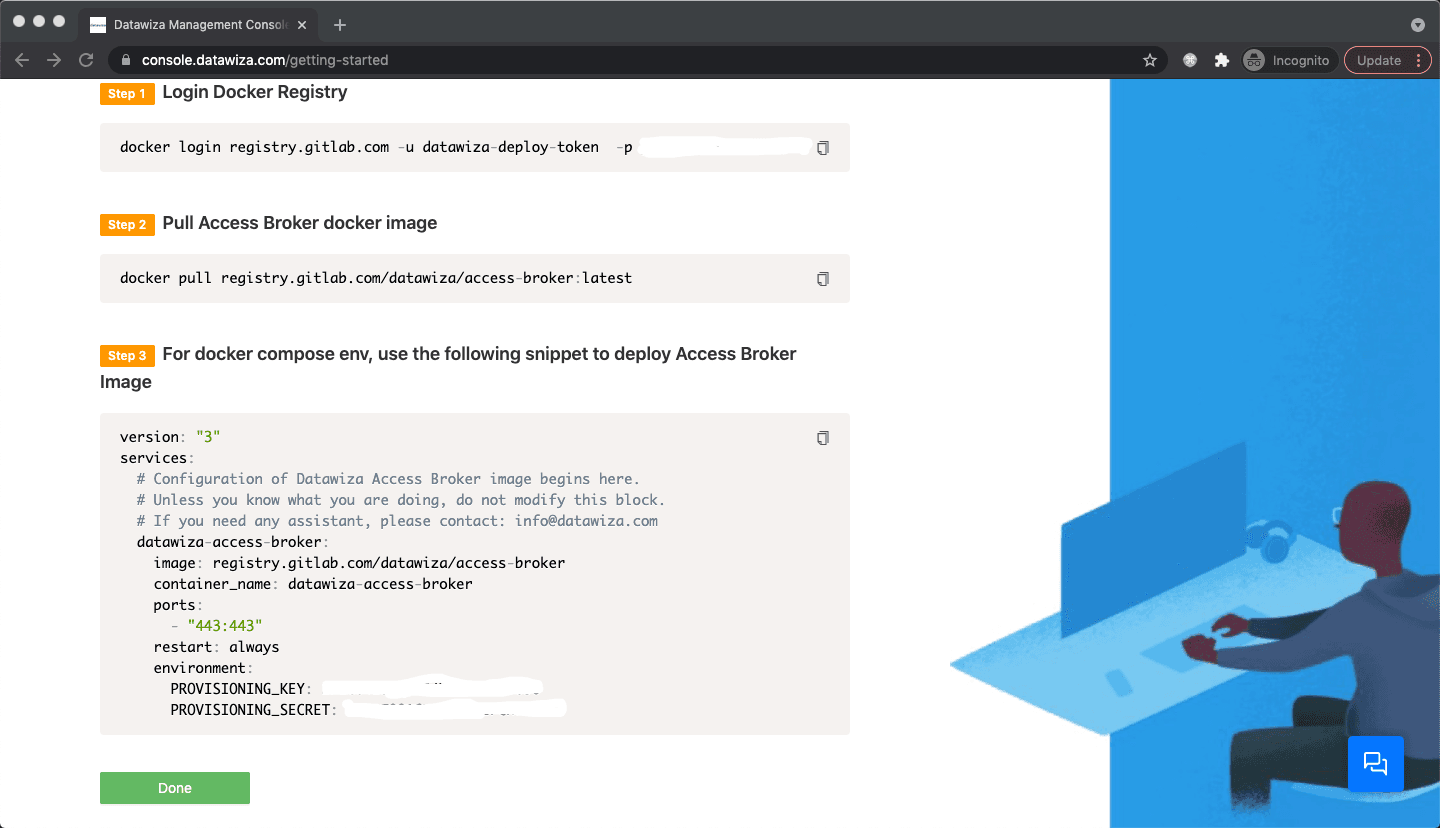
Task: Bookmark this page with the star icon
Action: 1150,60
